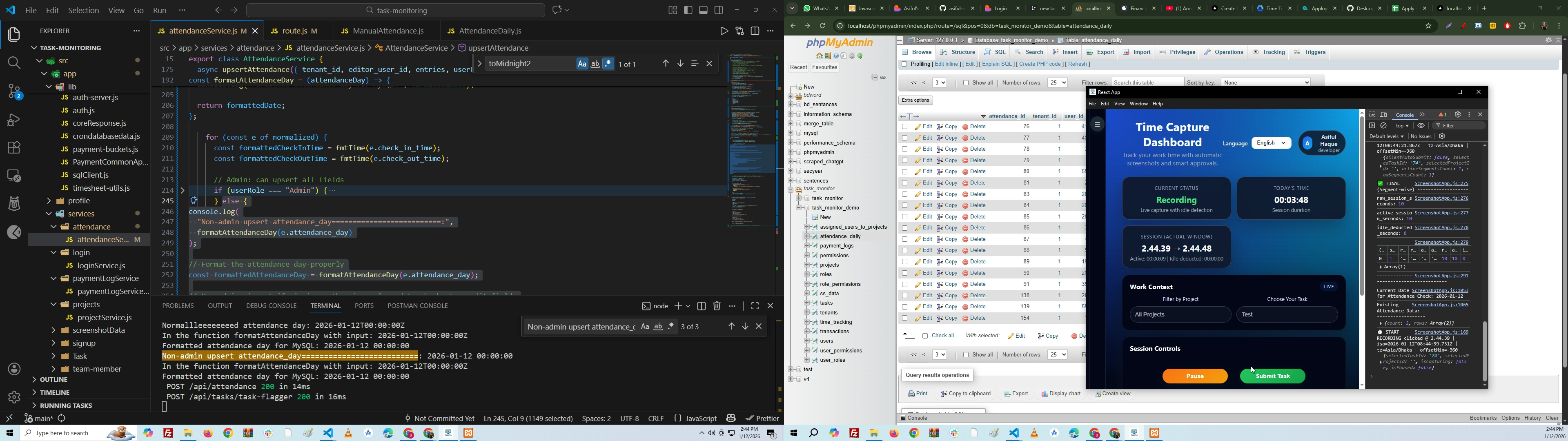Toggle device toolbar icon in DevTools
This screenshot has height=441, width=1568.
click(x=1383, y=114)
